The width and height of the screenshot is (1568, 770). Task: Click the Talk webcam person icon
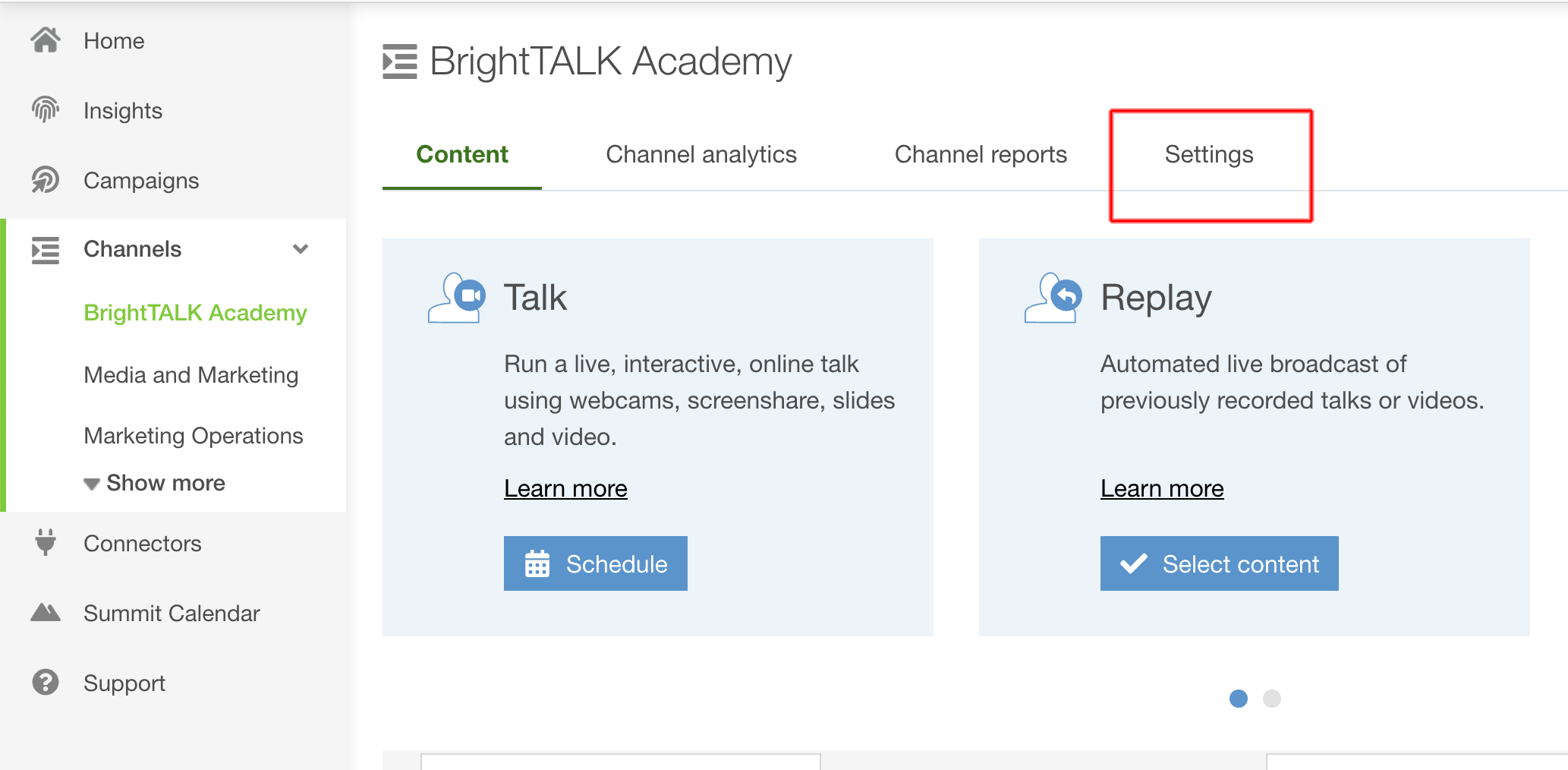pos(457,298)
